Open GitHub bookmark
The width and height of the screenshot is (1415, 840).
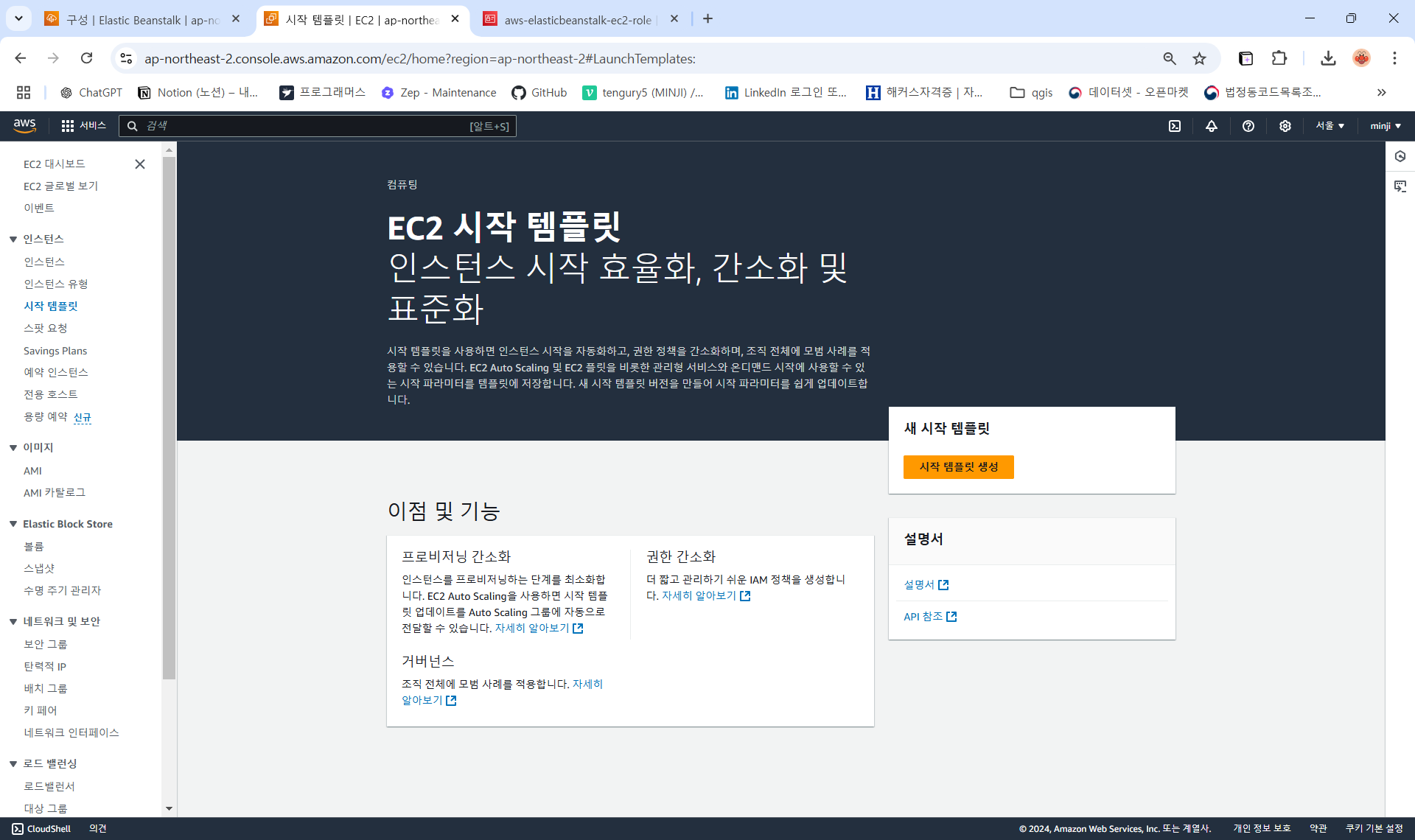[x=539, y=92]
